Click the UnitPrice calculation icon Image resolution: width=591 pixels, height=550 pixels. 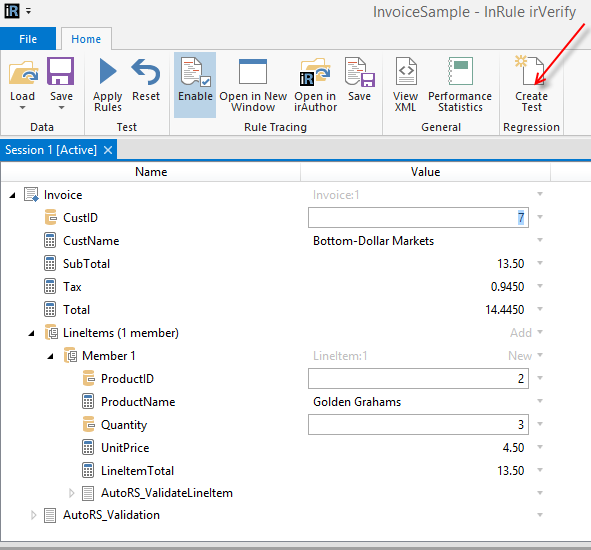(88, 447)
